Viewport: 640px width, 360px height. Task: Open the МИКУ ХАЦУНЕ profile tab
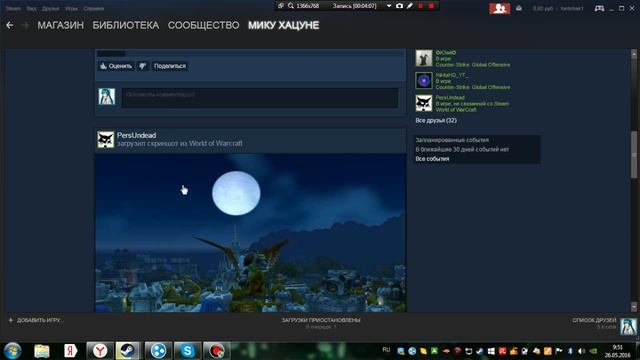click(284, 25)
